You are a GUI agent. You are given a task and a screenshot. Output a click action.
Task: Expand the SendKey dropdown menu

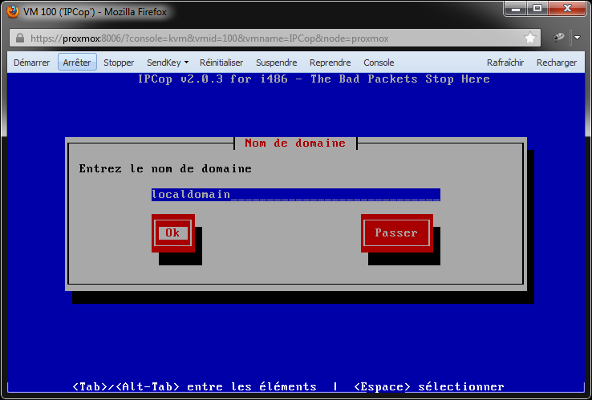coord(168,63)
